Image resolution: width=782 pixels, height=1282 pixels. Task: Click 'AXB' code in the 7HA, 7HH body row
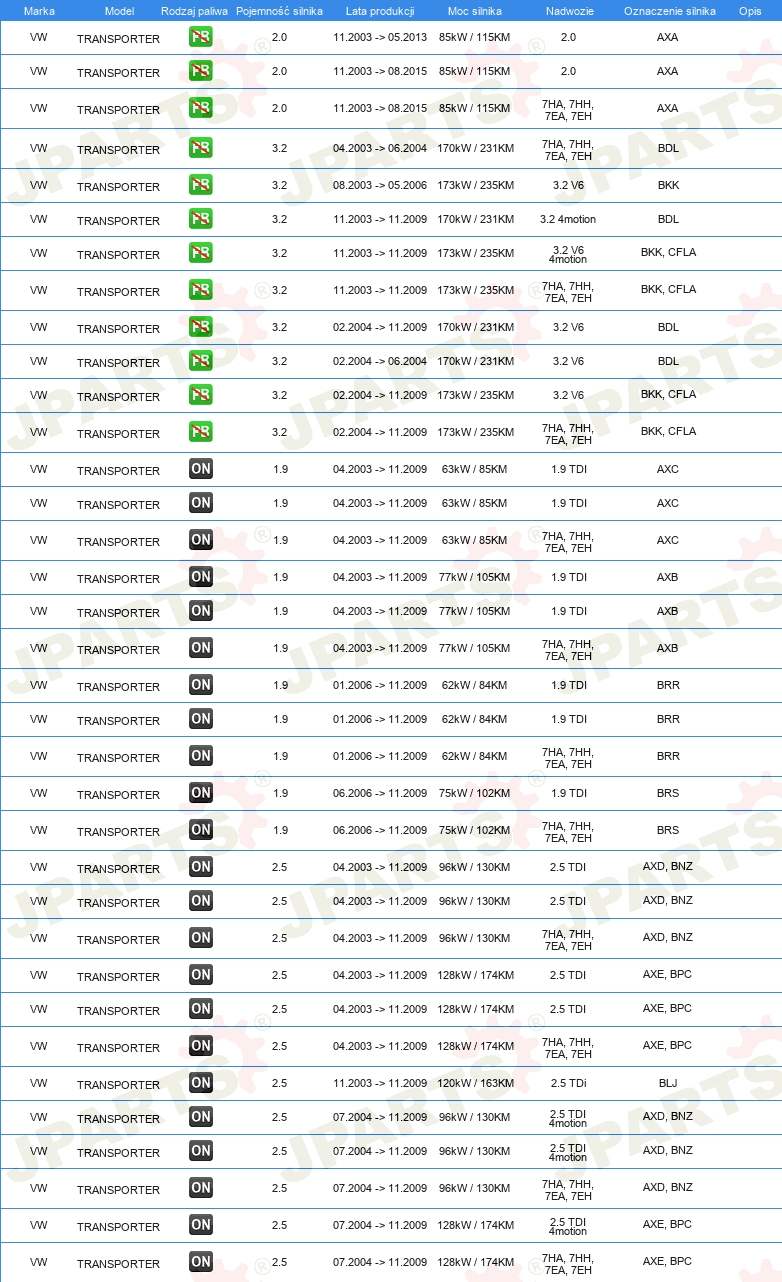click(x=668, y=648)
